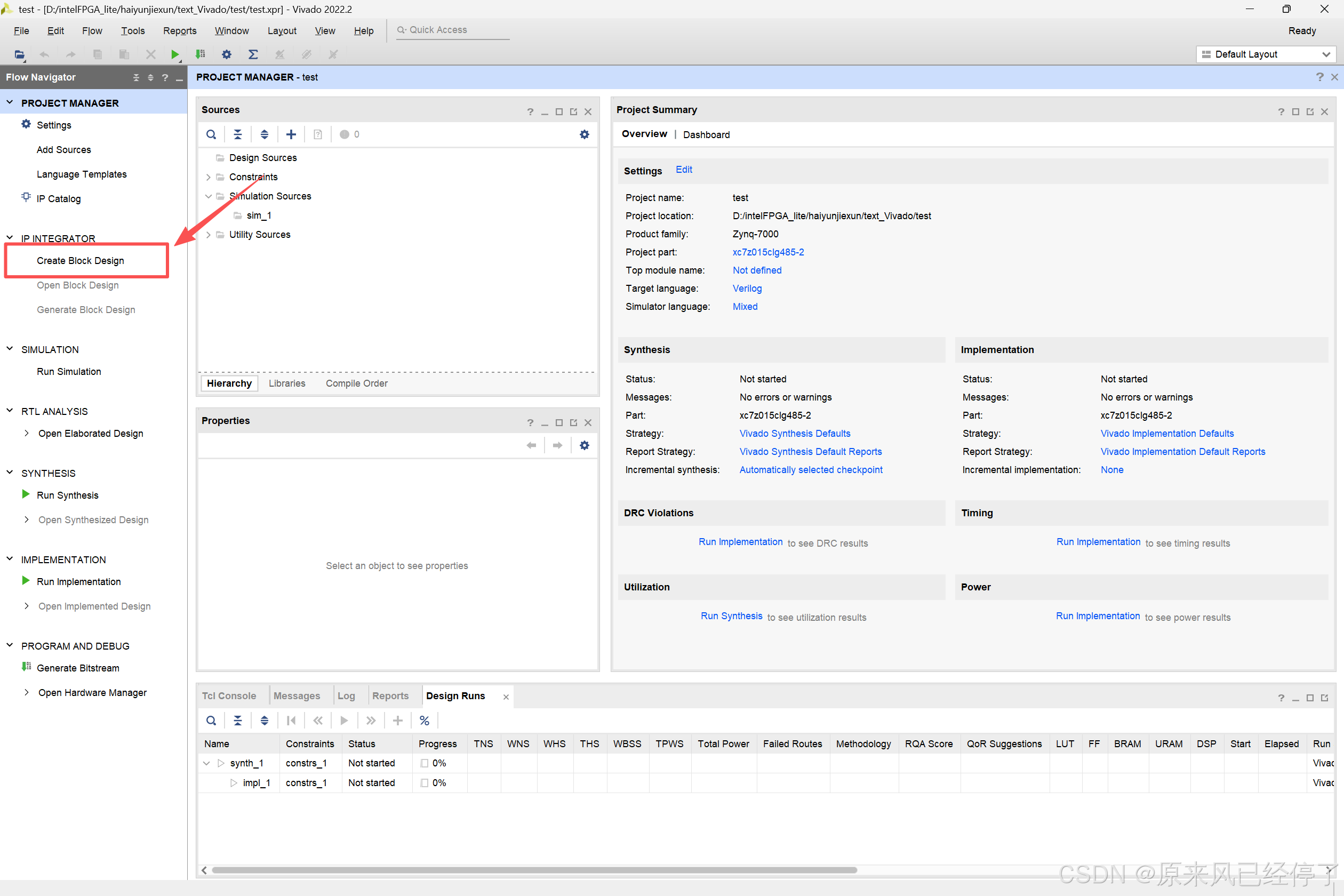Image resolution: width=1344 pixels, height=896 pixels.
Task: Expand the Constraints folder
Action: tap(208, 177)
